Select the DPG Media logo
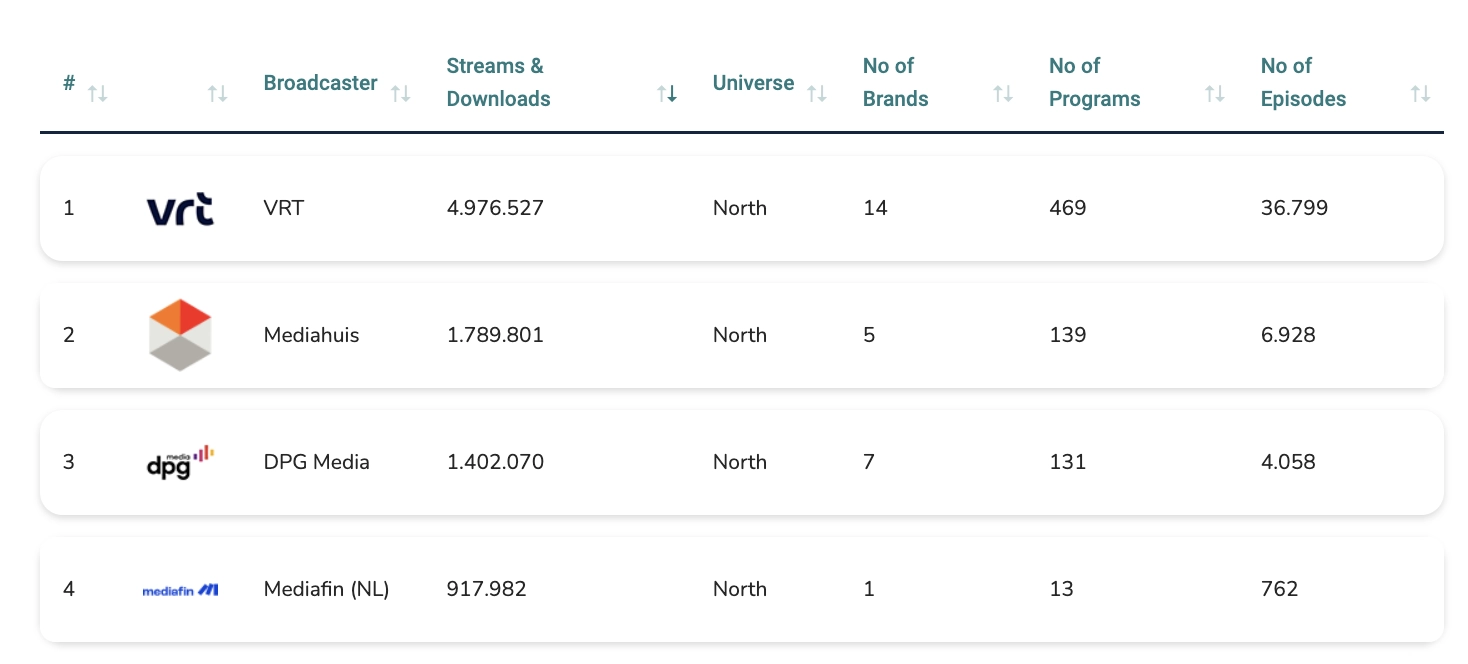This screenshot has height=664, width=1468. click(x=180, y=462)
